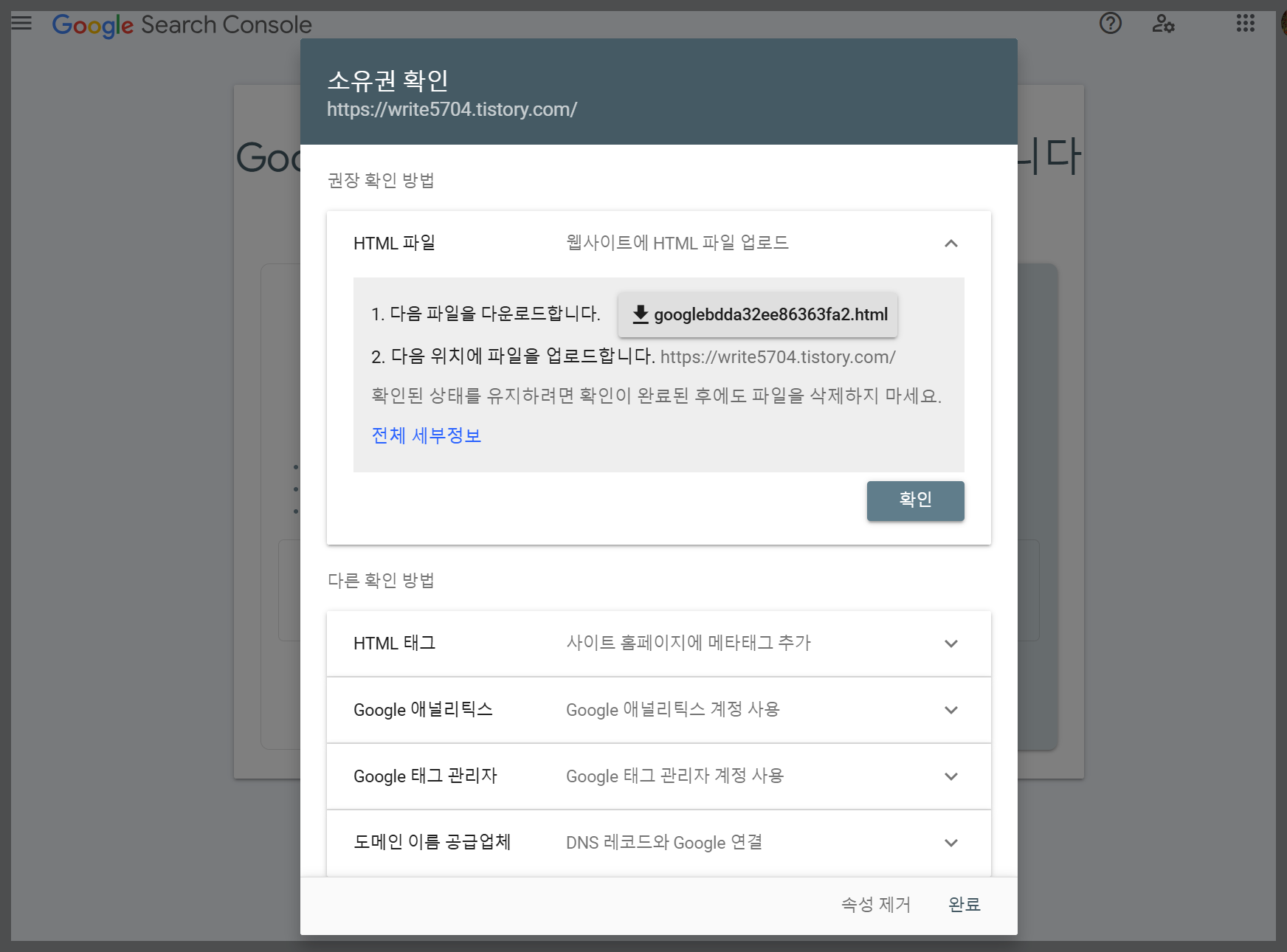Click the write5704.tistory.com upload location URL

tap(778, 357)
